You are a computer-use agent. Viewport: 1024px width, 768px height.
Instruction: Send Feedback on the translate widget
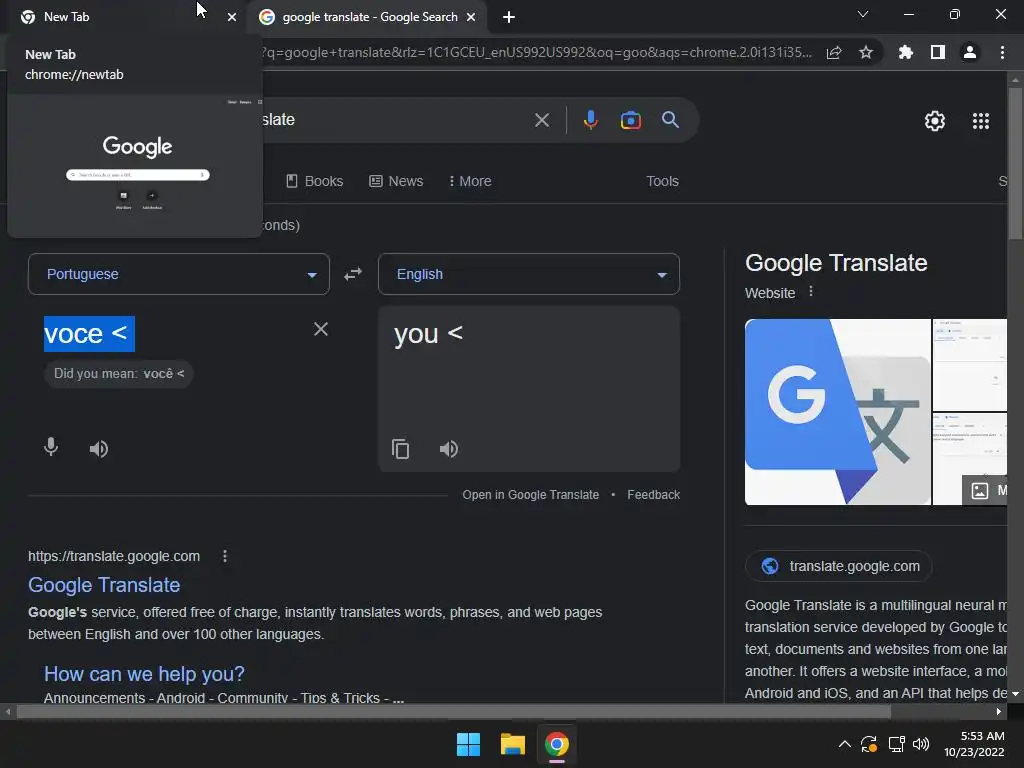click(x=653, y=495)
